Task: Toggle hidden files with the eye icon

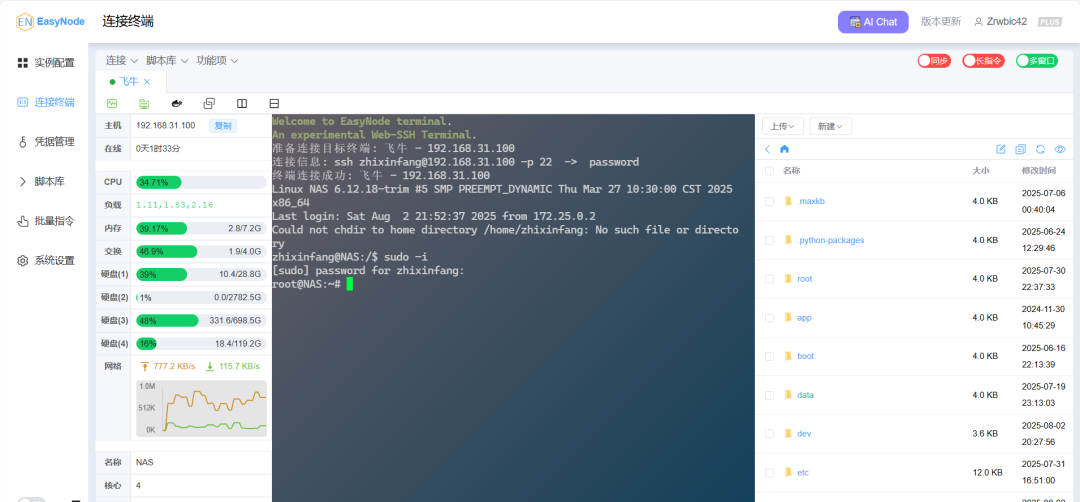Action: pos(1061,149)
